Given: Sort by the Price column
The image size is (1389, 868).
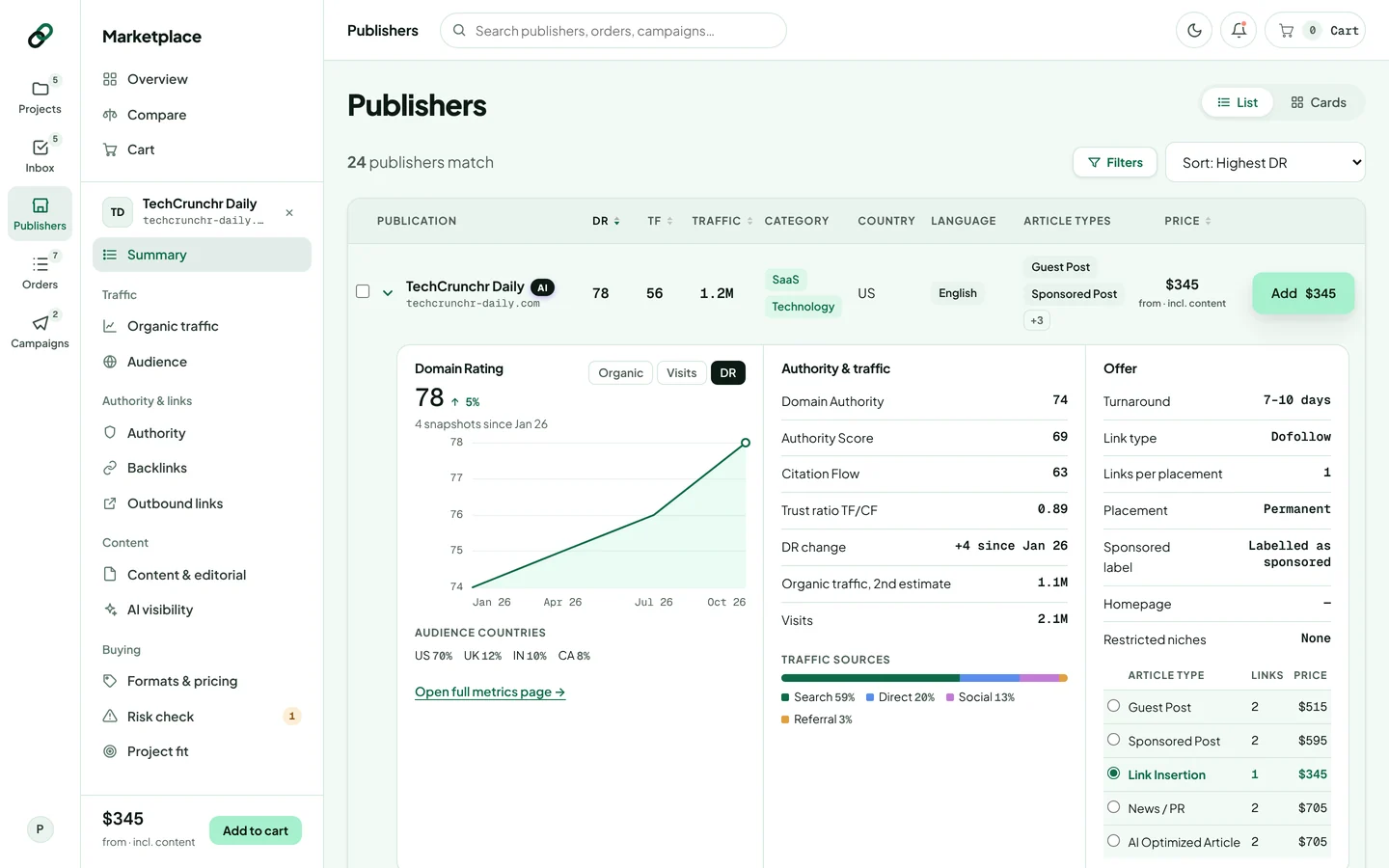Looking at the screenshot, I should pos(1187,221).
